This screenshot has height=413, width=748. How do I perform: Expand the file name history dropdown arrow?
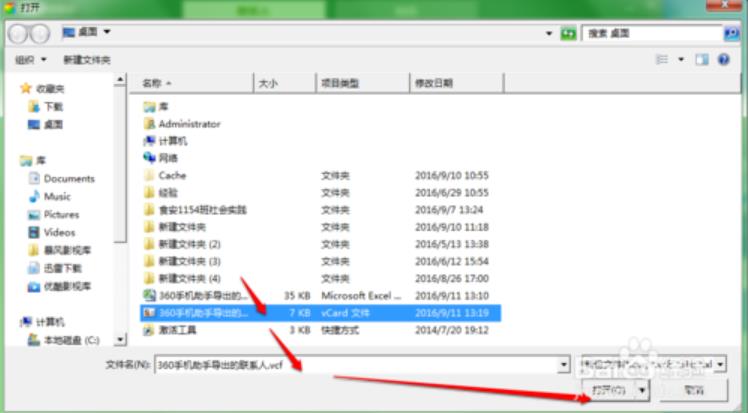(565, 365)
